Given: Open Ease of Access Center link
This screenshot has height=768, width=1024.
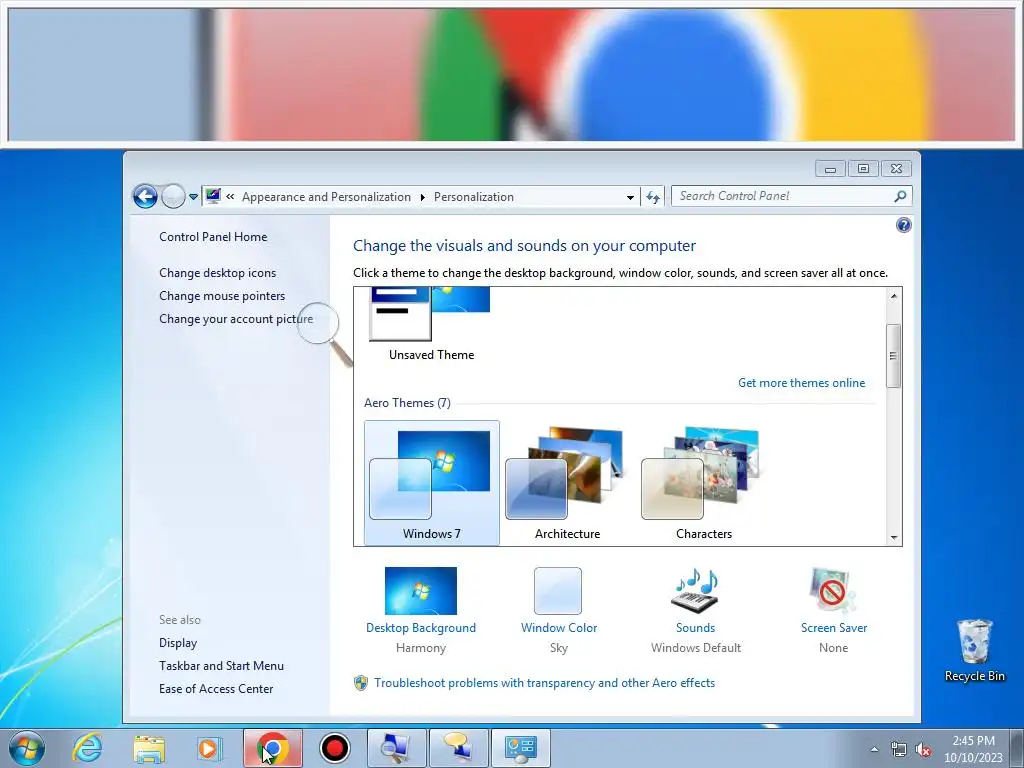Looking at the screenshot, I should (x=216, y=688).
